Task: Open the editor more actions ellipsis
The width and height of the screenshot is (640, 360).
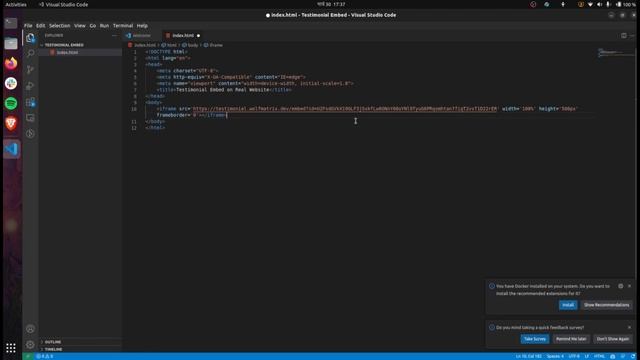Action: pyautogui.click(x=632, y=36)
